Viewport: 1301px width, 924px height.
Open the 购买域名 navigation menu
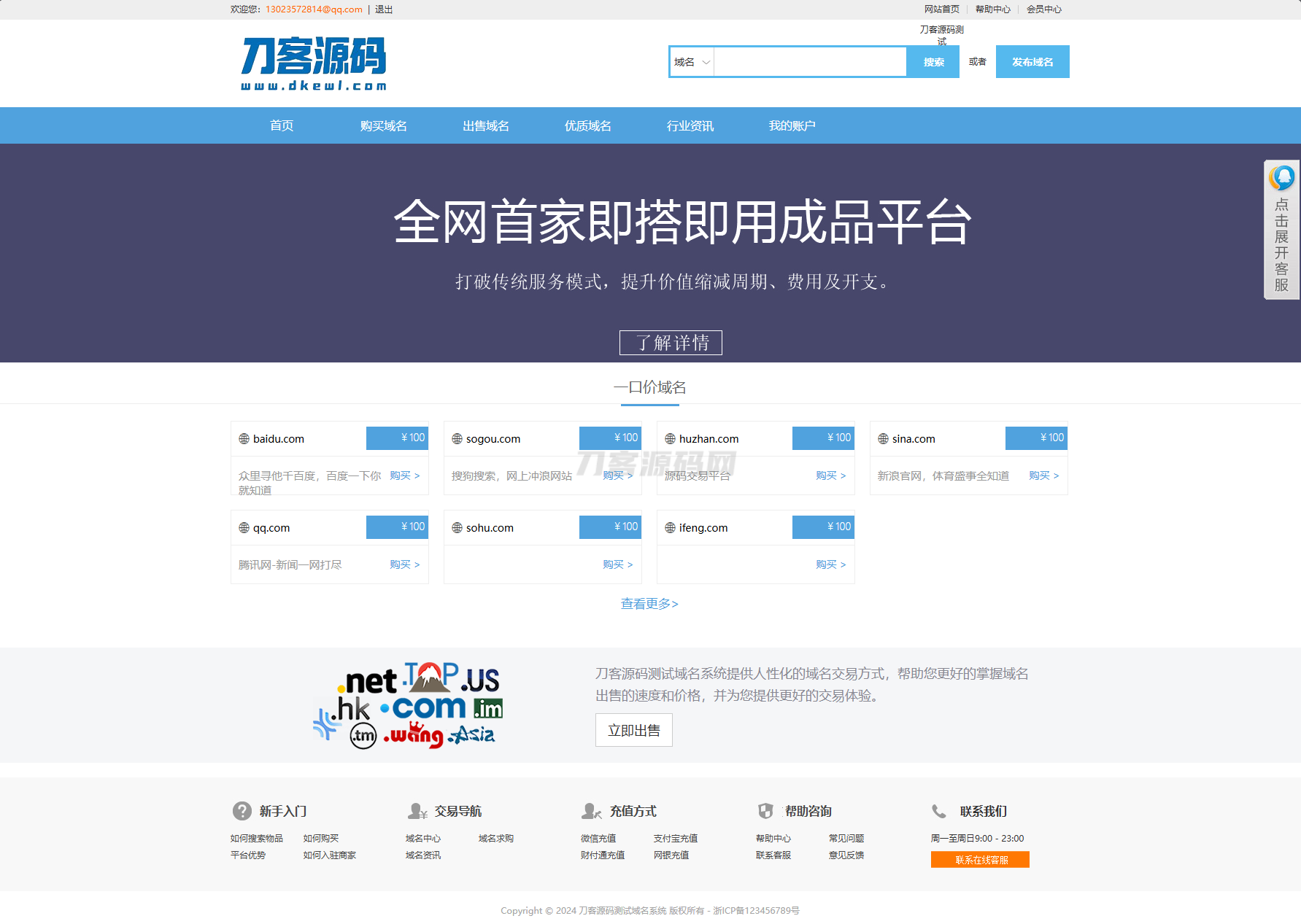(382, 125)
